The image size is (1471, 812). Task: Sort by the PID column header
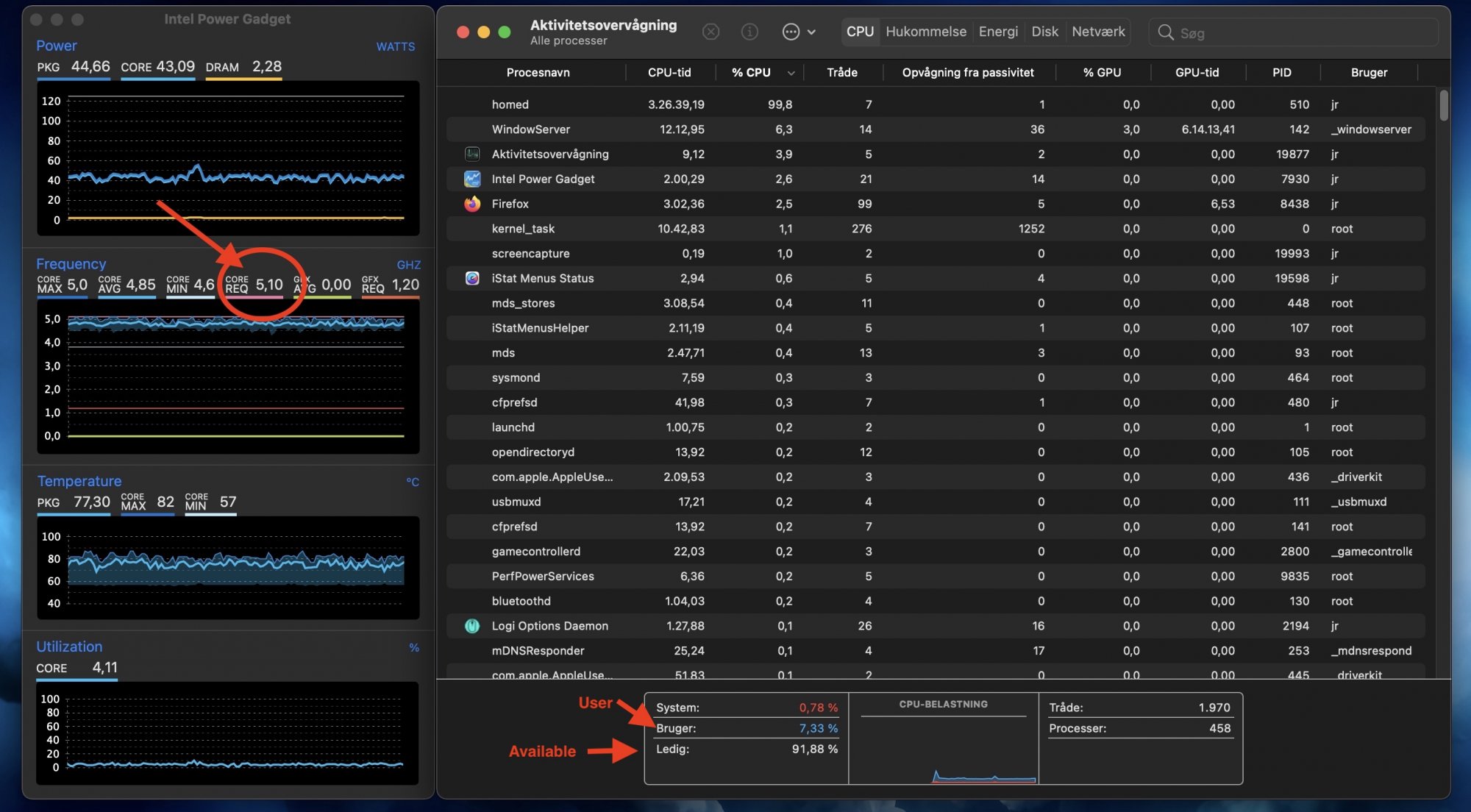tap(1281, 72)
